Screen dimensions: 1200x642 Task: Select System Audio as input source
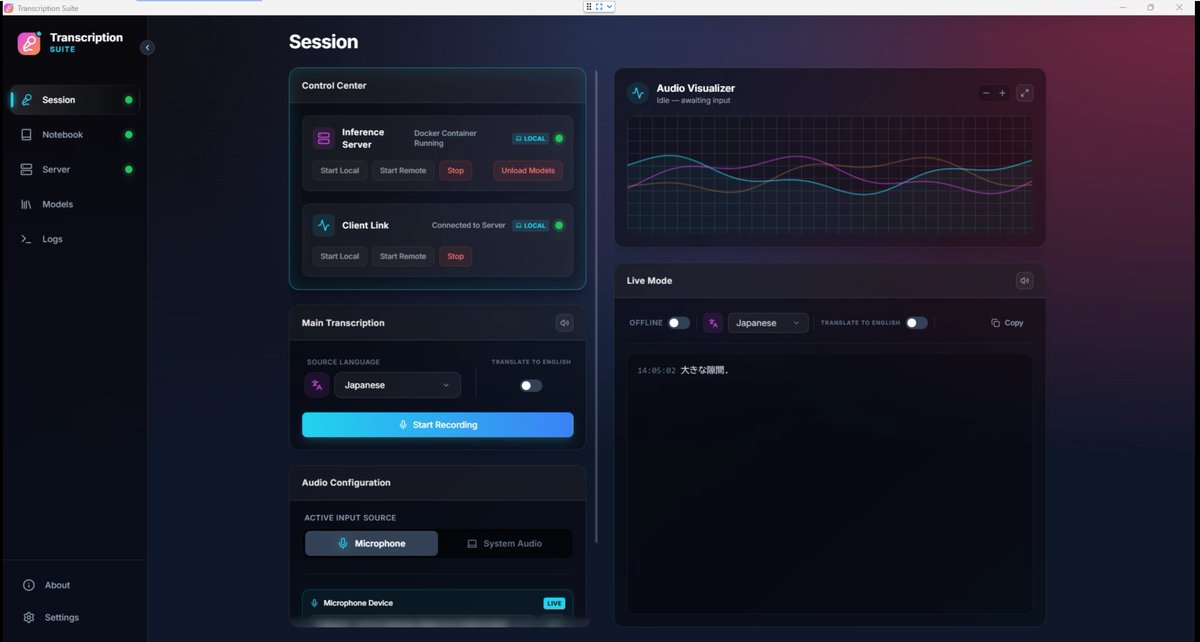click(505, 543)
